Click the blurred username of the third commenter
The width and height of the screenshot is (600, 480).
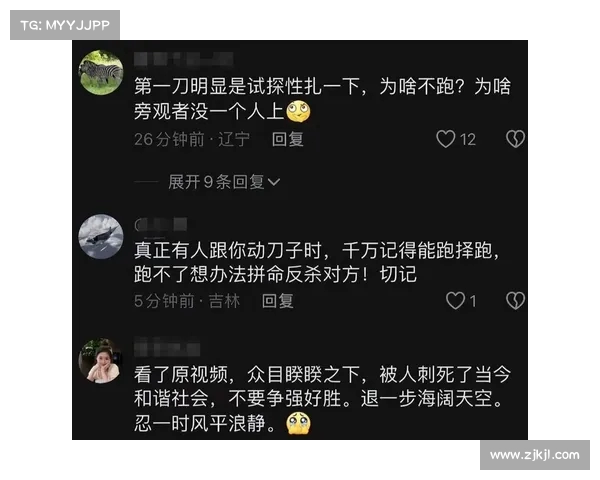click(167, 348)
